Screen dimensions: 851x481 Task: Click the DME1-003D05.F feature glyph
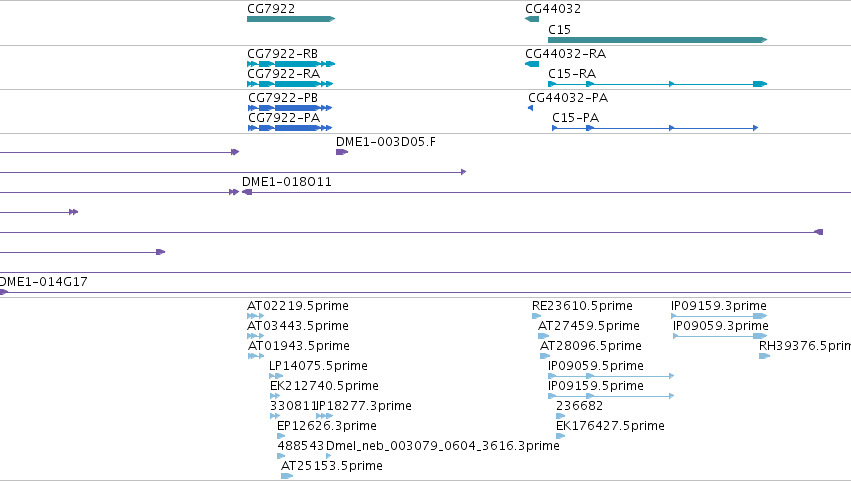tap(342, 152)
